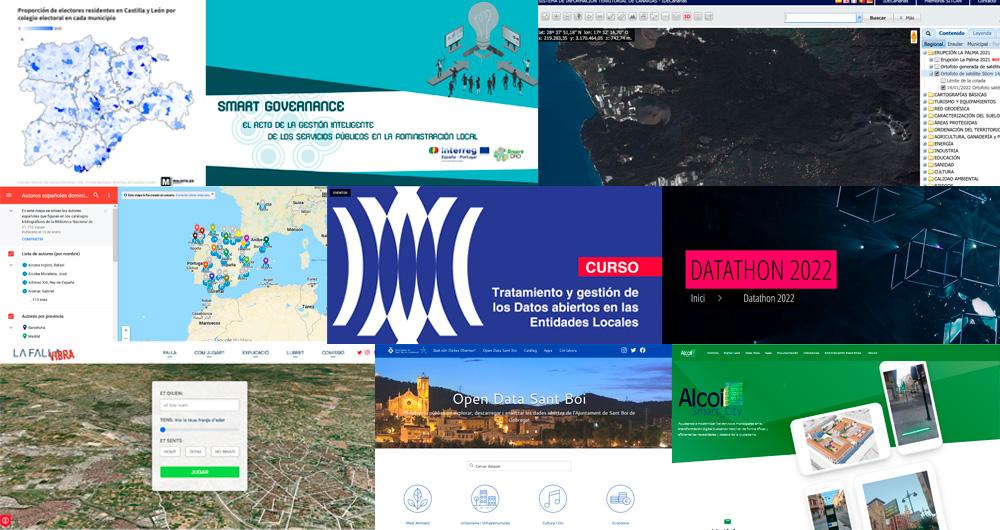This screenshot has height=530, width=1000.
Task: Expand CARTOGRAFÍAS BÁSICAS folder
Action: click(925, 94)
